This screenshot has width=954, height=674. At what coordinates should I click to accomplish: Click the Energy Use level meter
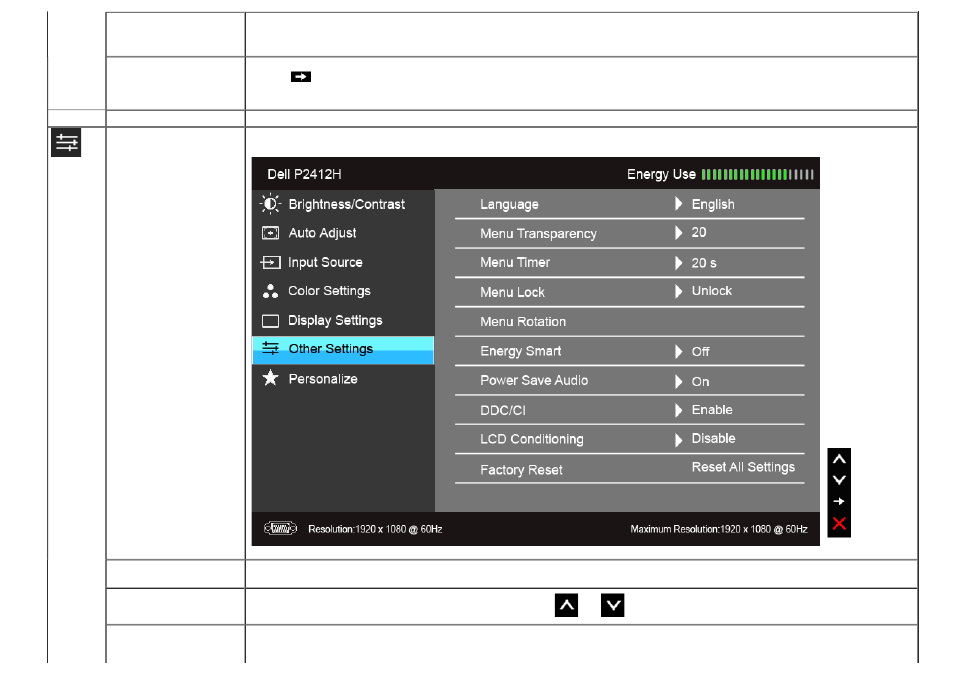pos(757,175)
